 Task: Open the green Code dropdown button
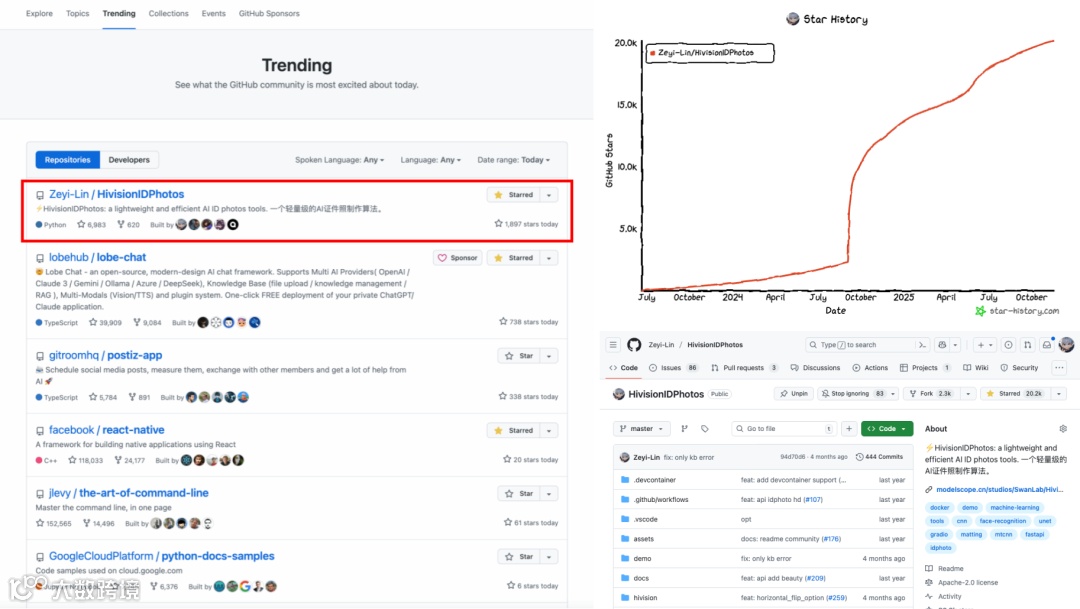[886, 429]
